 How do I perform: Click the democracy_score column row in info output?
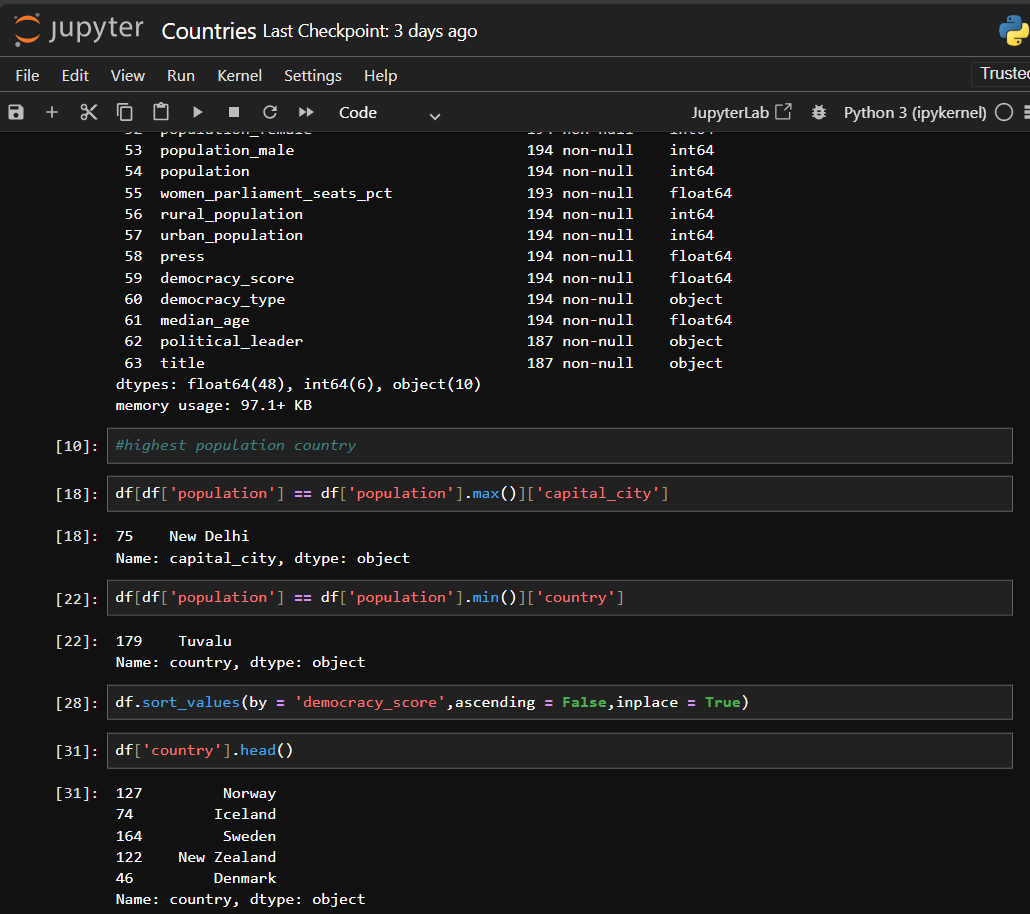(428, 278)
